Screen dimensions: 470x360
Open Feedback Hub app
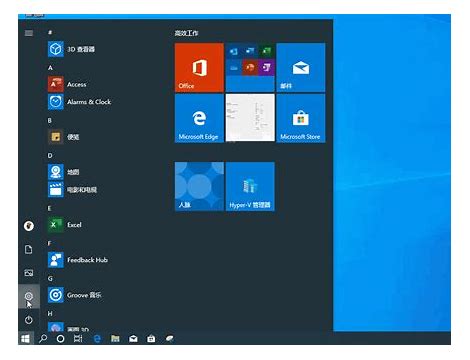(56, 260)
